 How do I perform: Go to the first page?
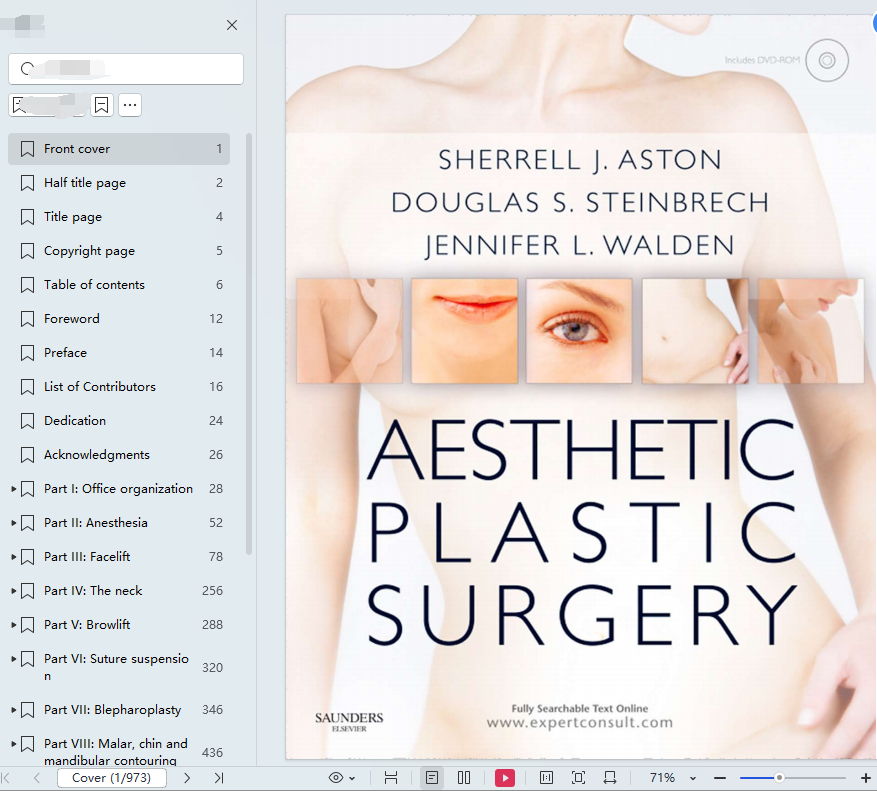[7, 778]
